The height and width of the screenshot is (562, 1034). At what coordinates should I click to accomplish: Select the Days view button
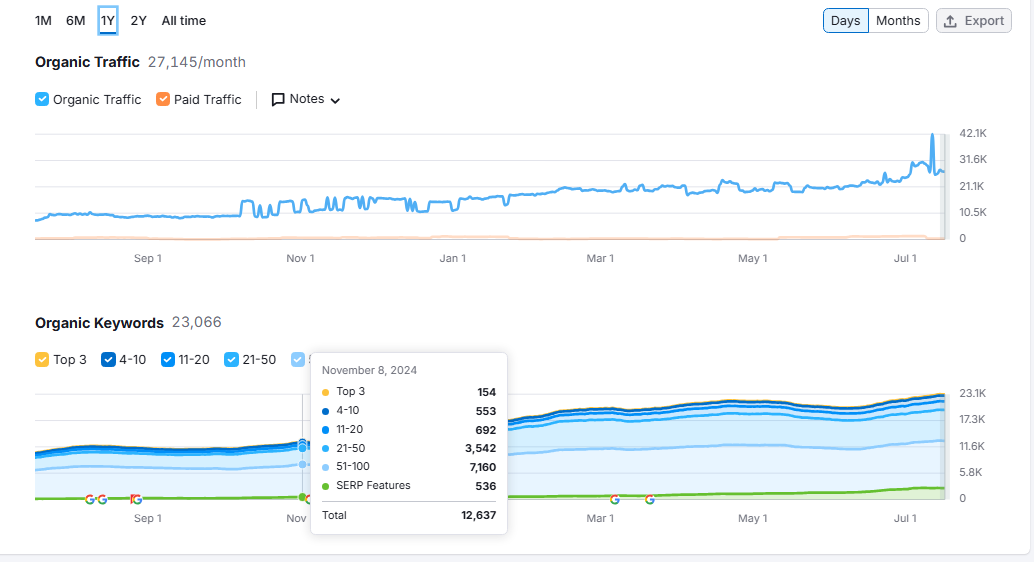(845, 20)
